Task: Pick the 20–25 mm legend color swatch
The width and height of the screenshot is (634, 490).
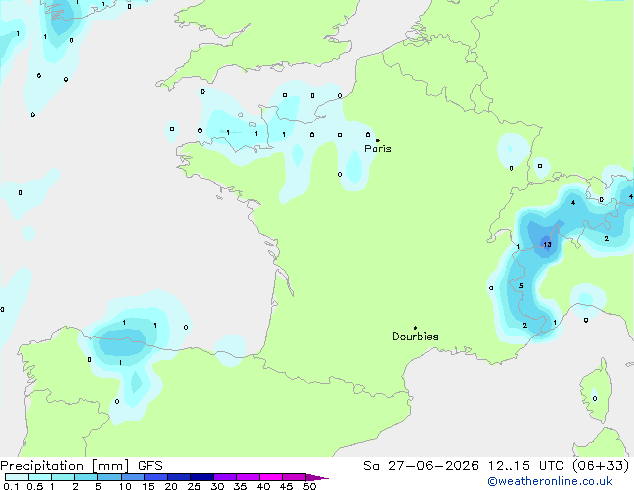Action: coord(179,477)
